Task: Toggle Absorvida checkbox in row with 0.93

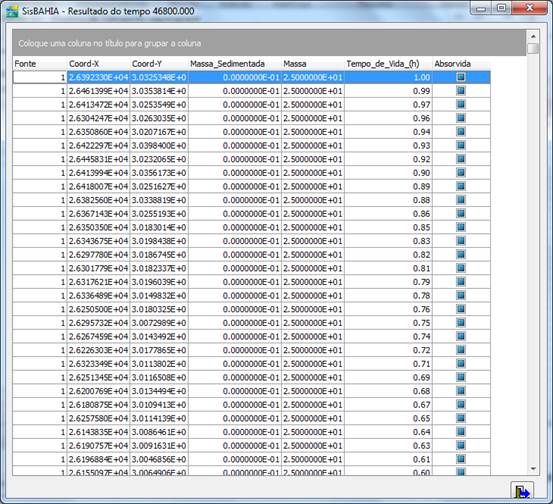Action: [x=461, y=145]
